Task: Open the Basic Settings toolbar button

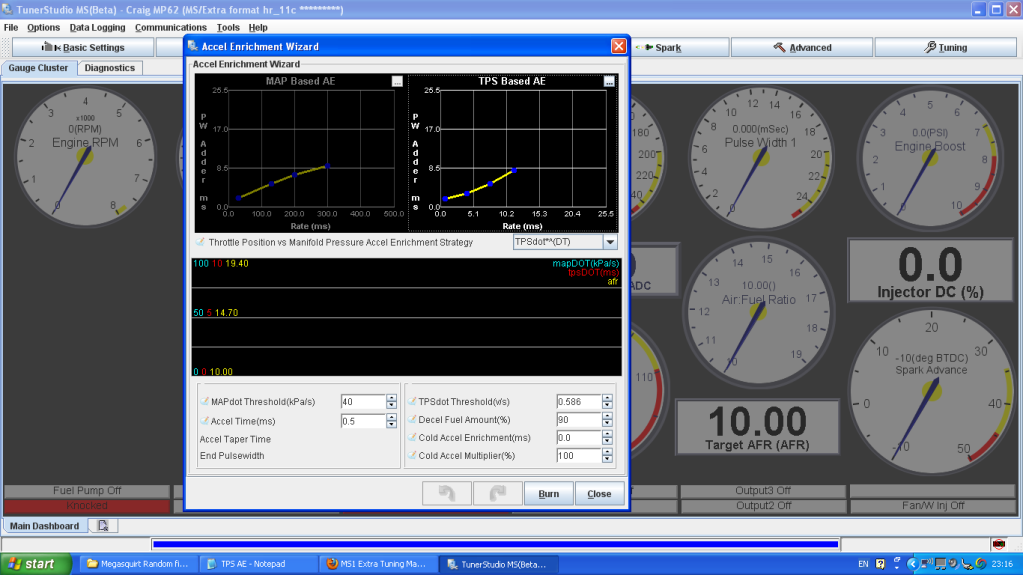Action: tap(83, 47)
